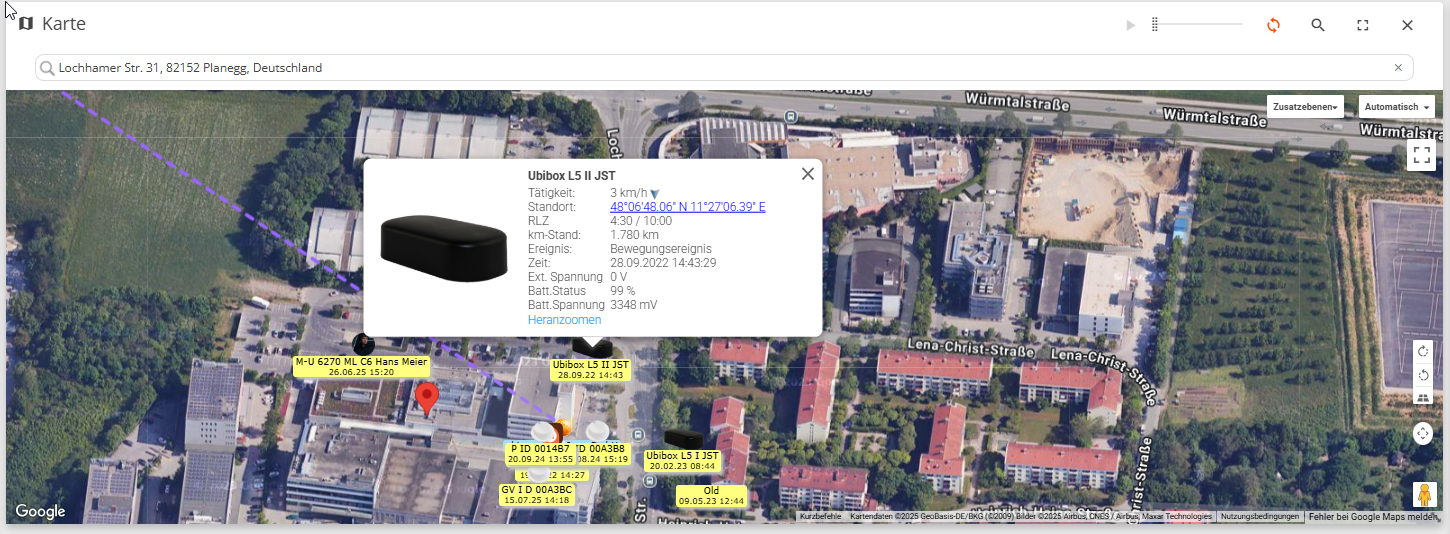
Task: Select the Street View pegman
Action: tap(1424, 495)
